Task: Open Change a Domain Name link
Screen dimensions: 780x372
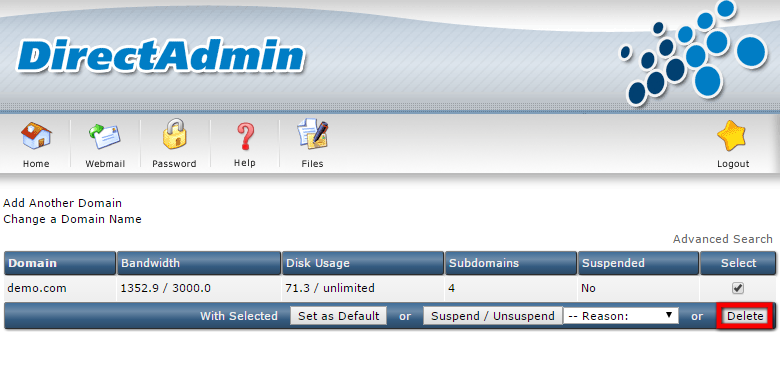Action: click(x=72, y=219)
